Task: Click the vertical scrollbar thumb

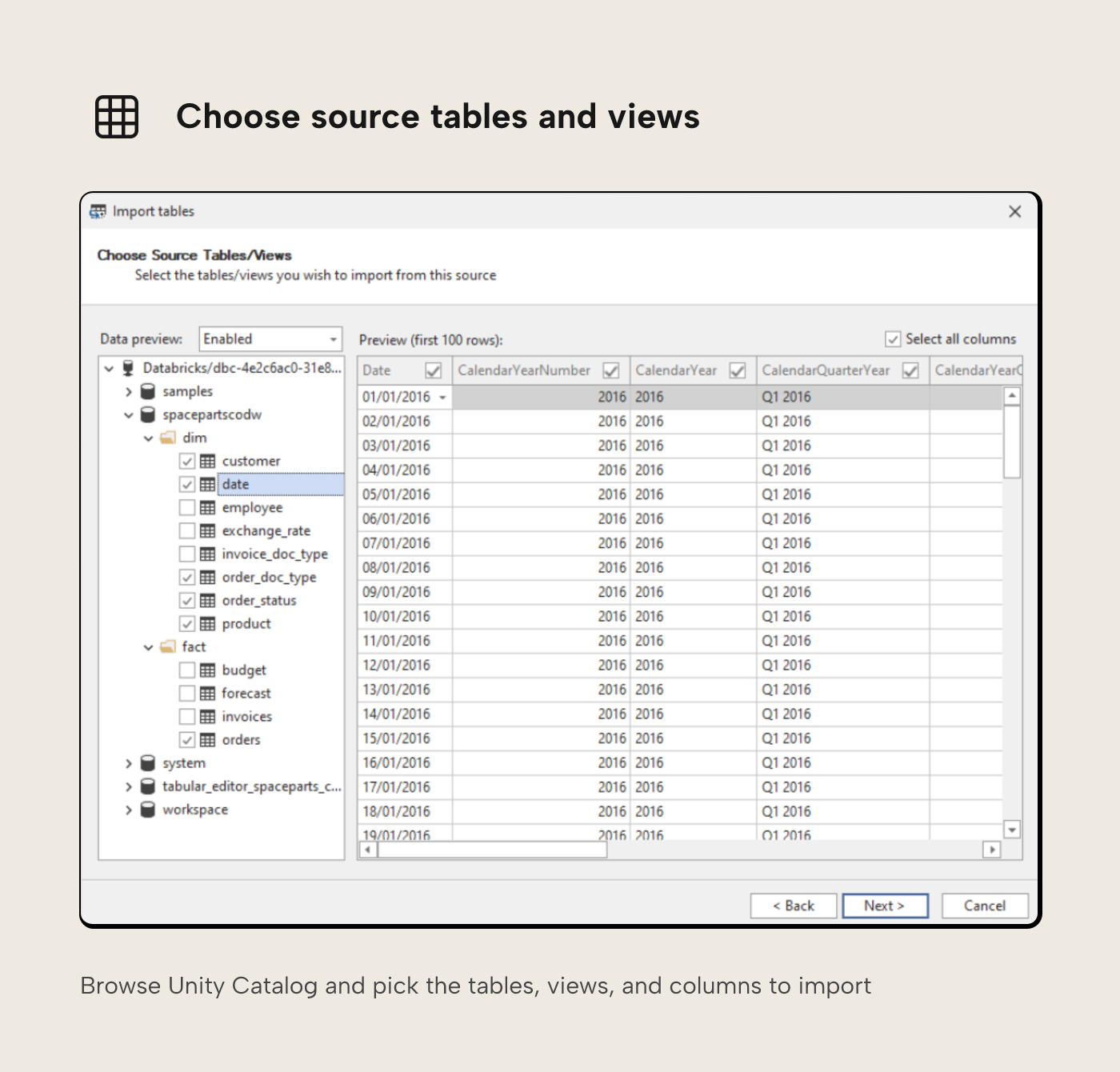Action: pos(1012,442)
